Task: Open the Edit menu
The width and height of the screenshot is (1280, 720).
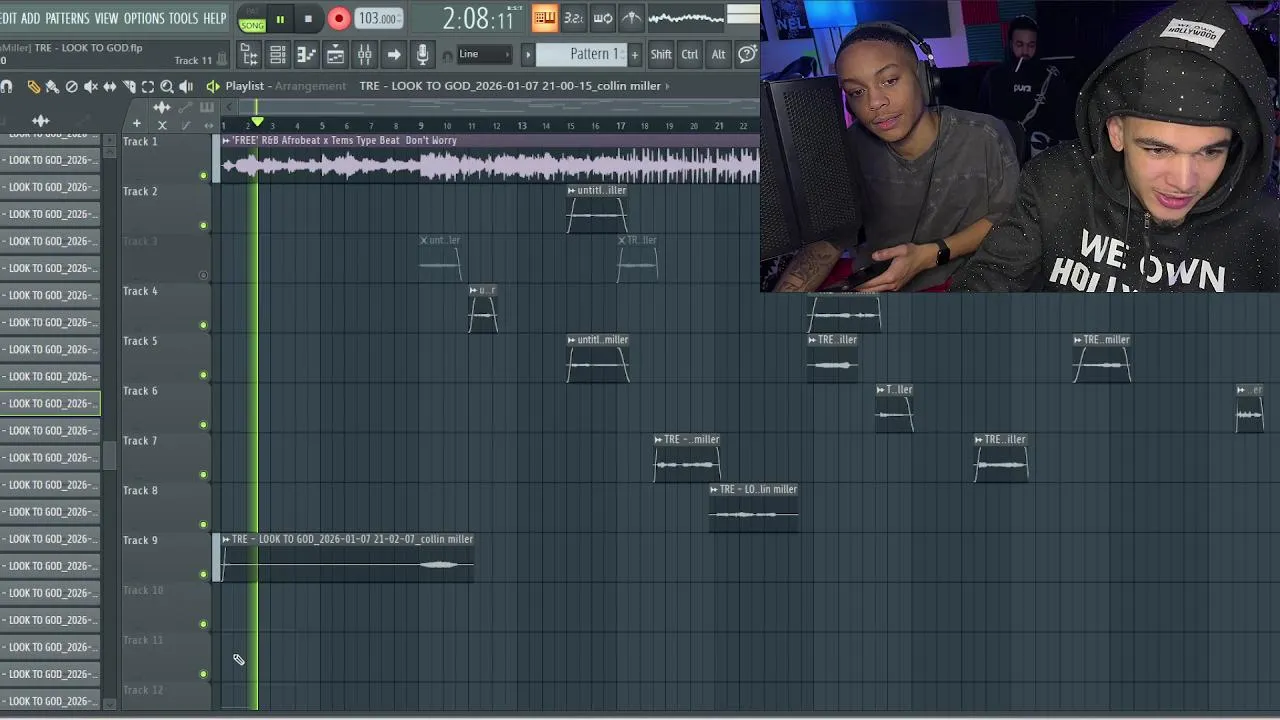Action: pos(9,18)
